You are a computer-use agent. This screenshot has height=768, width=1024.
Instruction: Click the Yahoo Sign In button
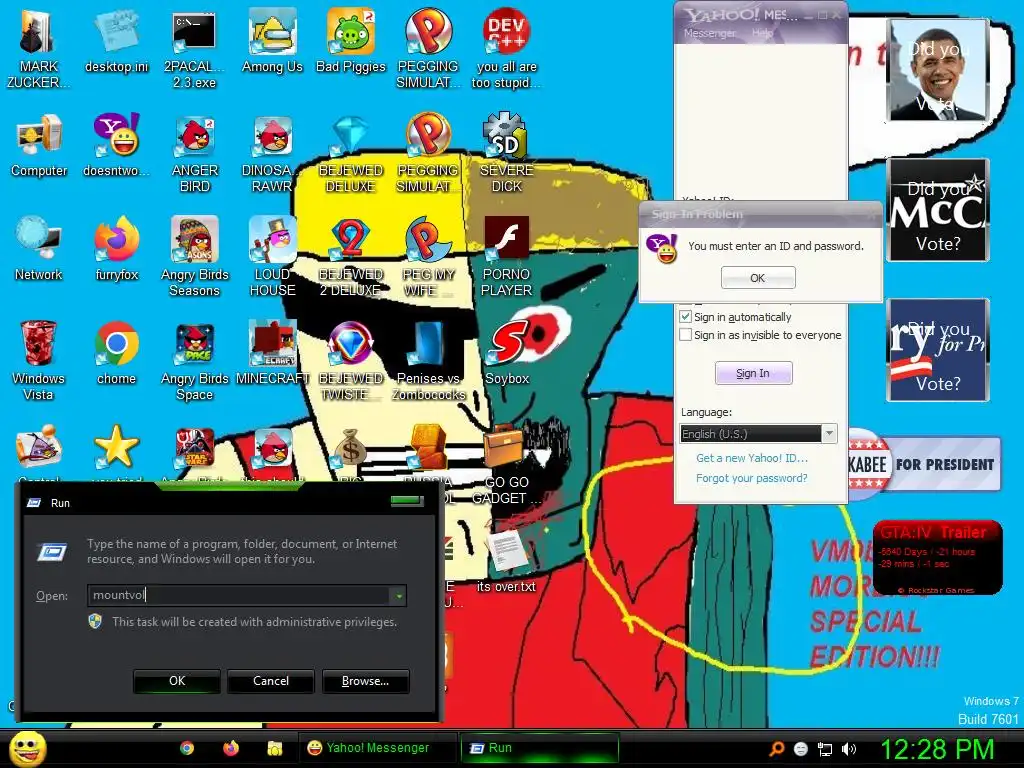point(753,373)
